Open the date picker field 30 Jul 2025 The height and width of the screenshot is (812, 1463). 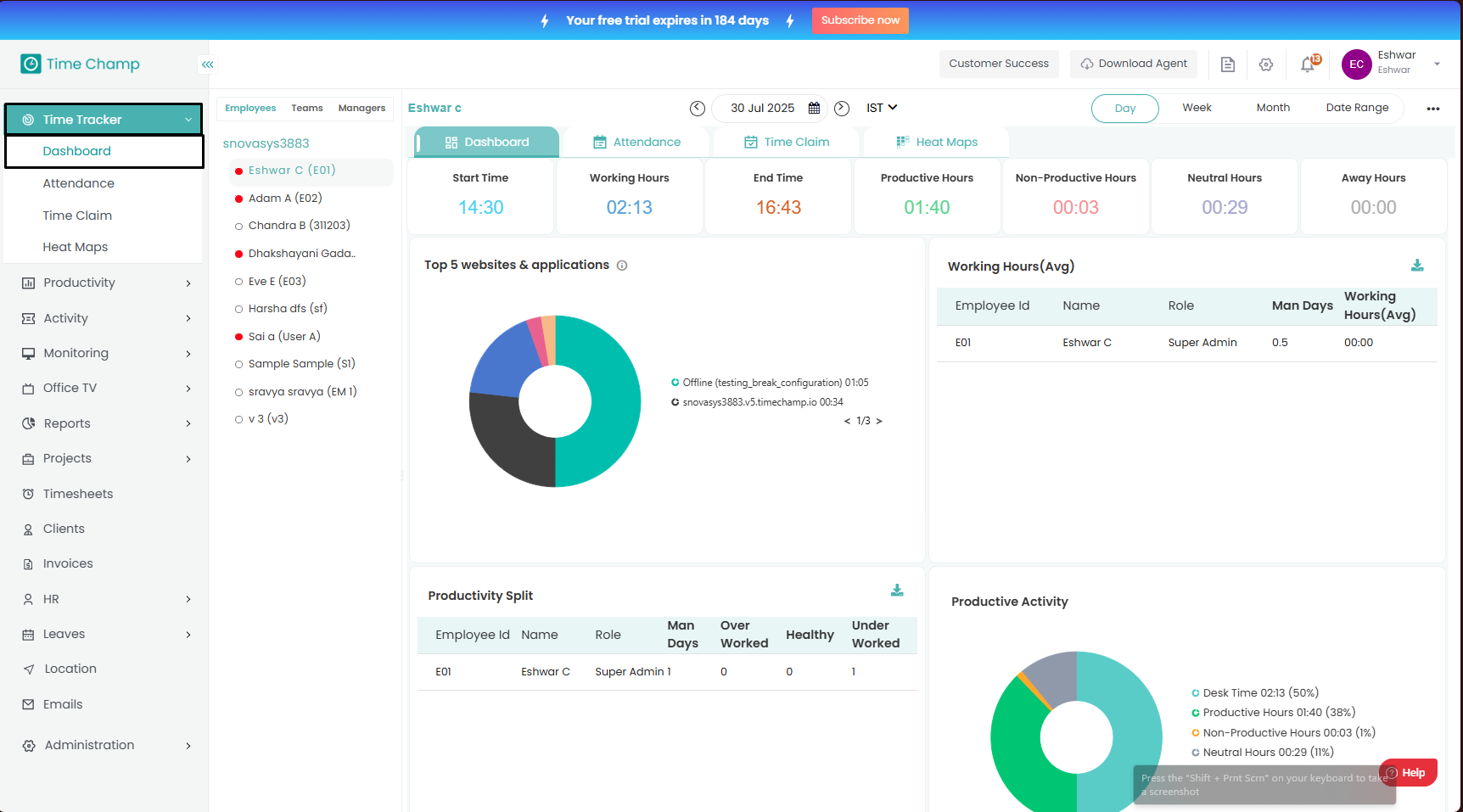pos(764,109)
